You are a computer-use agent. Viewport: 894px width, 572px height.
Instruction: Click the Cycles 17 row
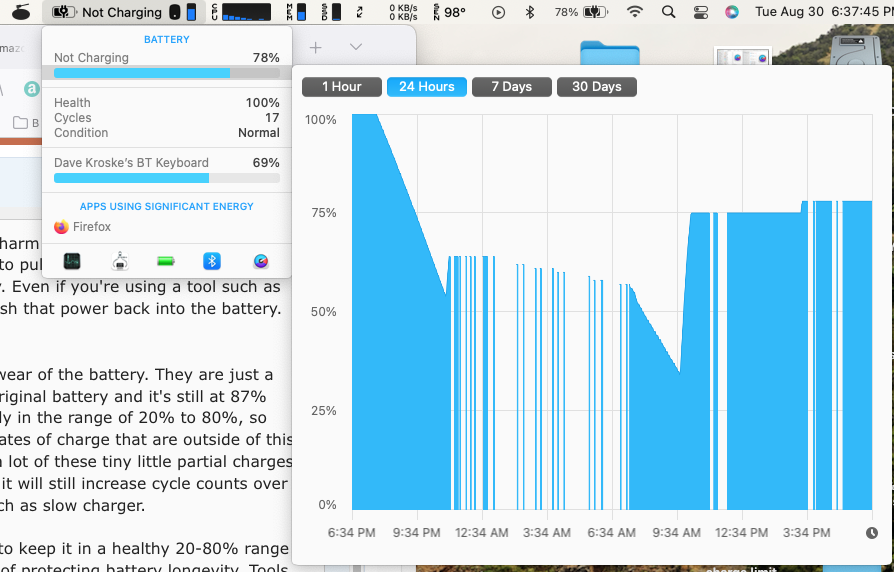[166, 117]
